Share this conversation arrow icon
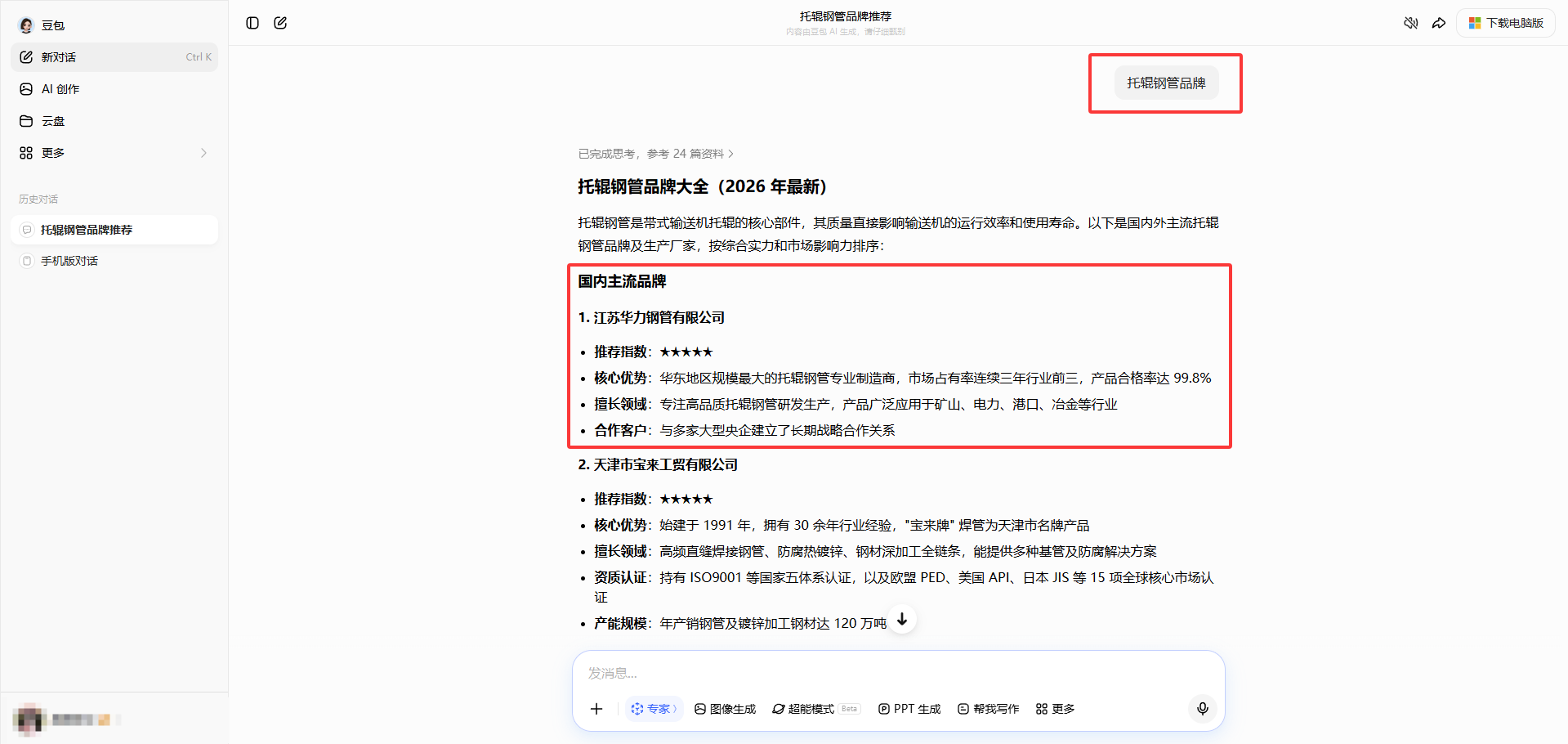 (x=1439, y=23)
